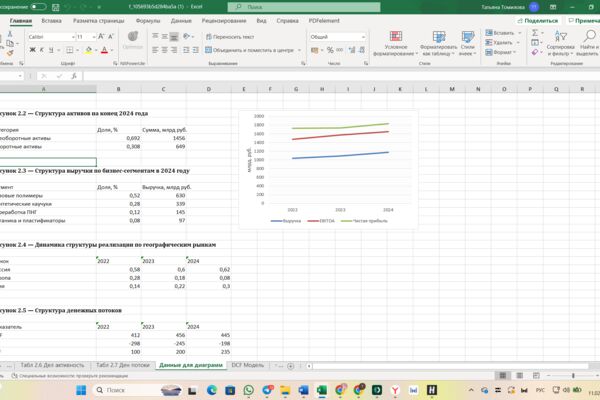This screenshot has height=400, width=600.
Task: Add a new sheet with plus button
Action: click(x=290, y=366)
